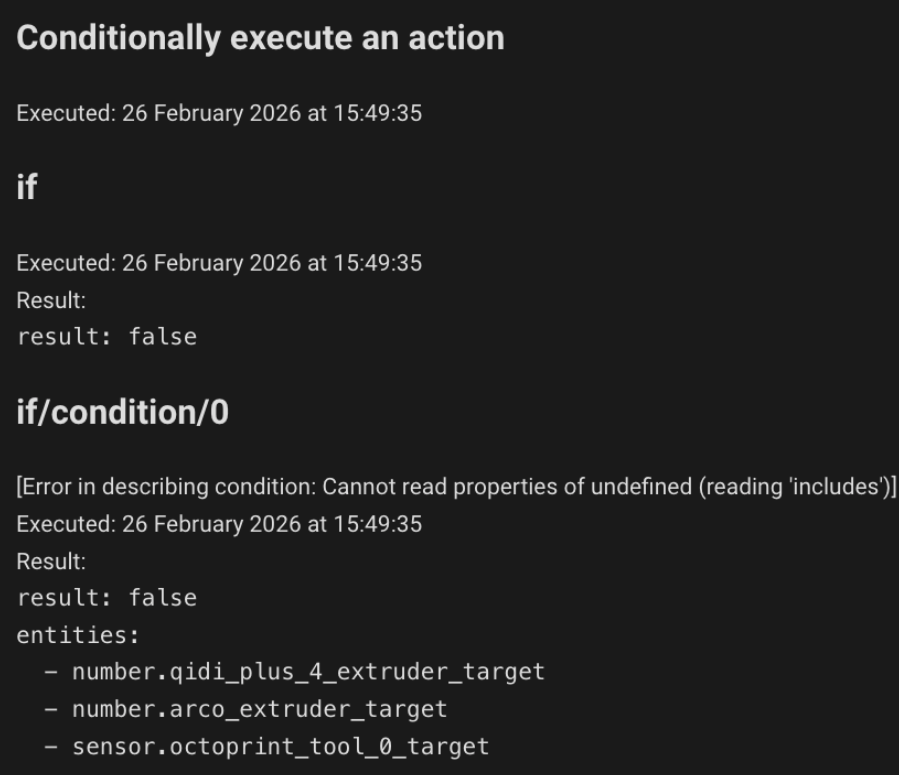Select entity number.qidi_plus_4_extruder_target
This screenshot has height=775, width=899.
308,672
